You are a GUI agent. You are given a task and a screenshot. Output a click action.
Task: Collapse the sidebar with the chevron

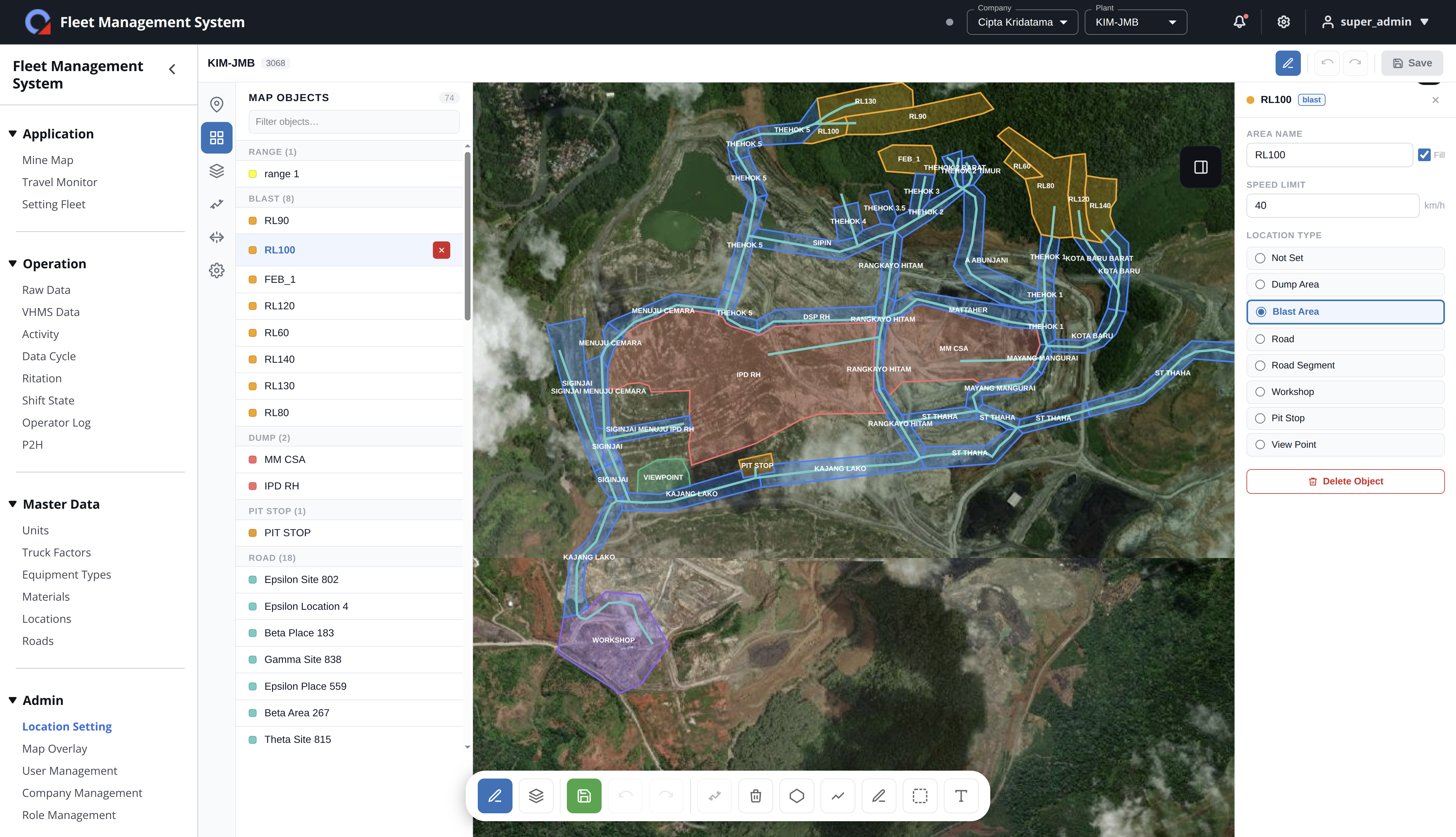pos(172,70)
